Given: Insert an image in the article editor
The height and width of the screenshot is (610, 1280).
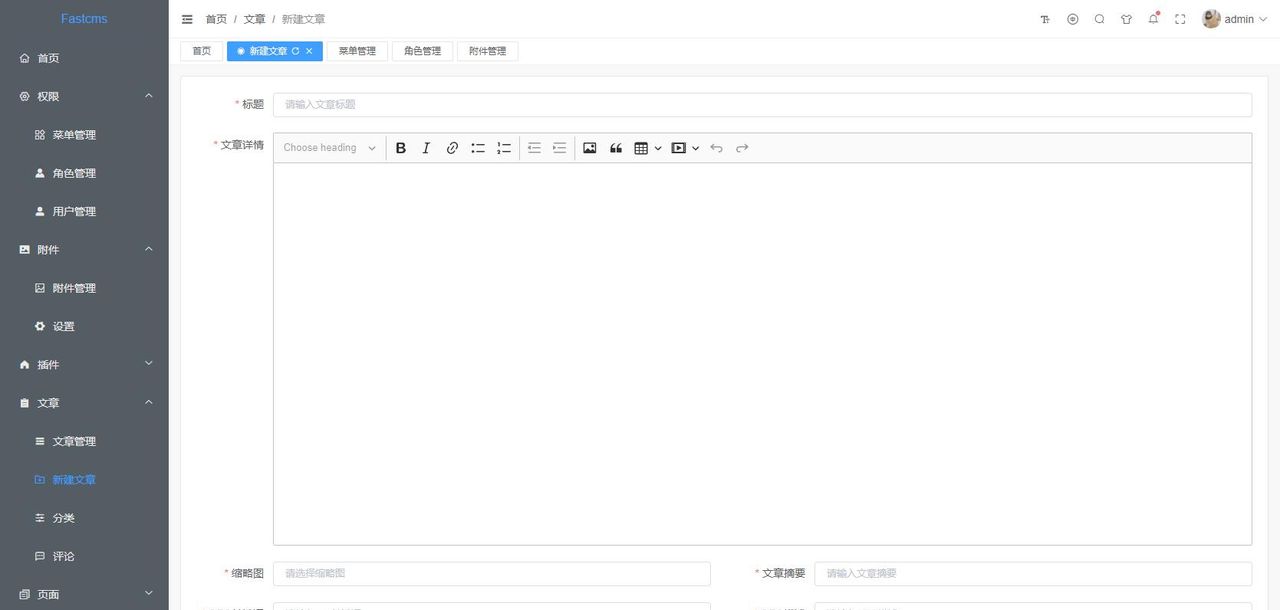Looking at the screenshot, I should [x=589, y=147].
